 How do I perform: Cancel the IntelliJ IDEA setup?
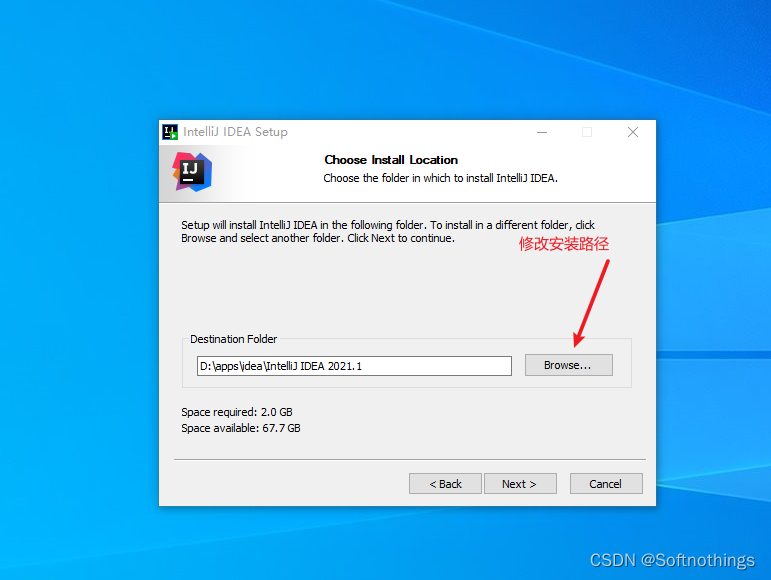point(606,484)
